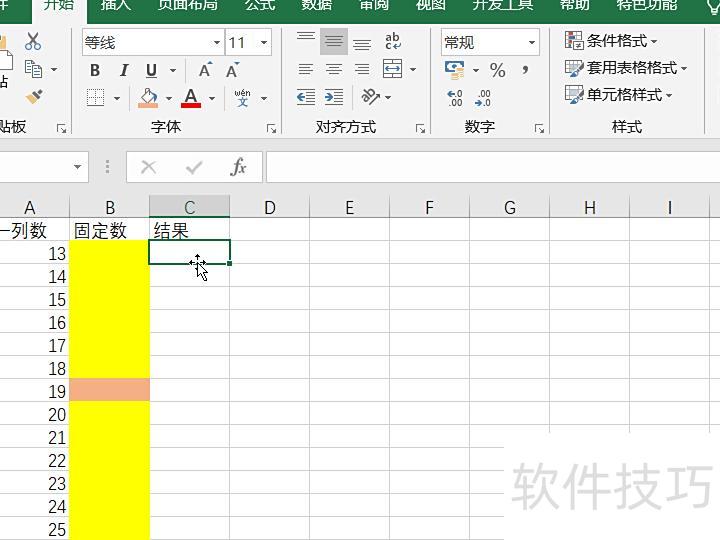Align text right
The image size is (720, 540).
click(362, 69)
